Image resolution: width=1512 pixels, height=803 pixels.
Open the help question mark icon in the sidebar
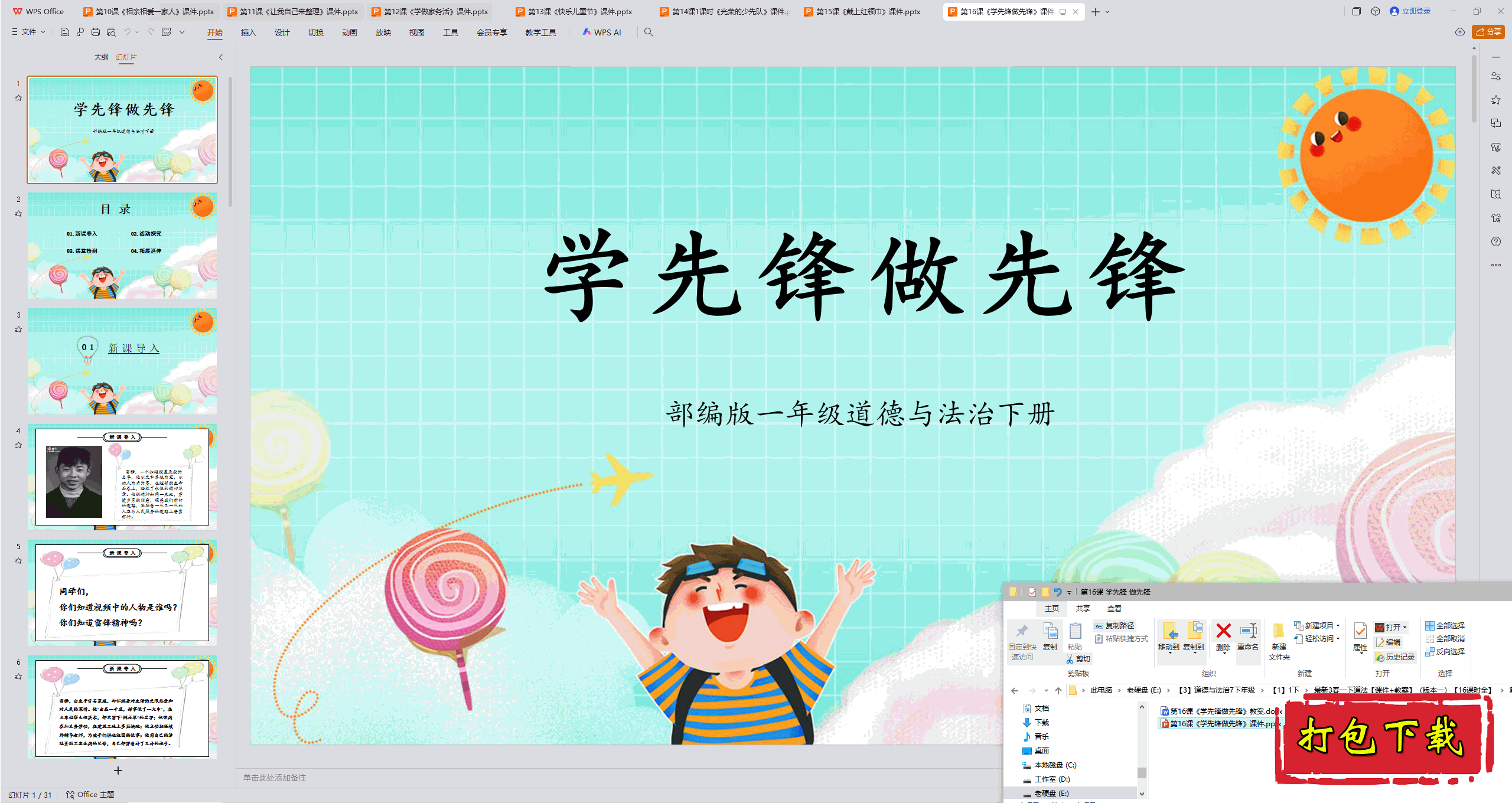[x=1496, y=241]
